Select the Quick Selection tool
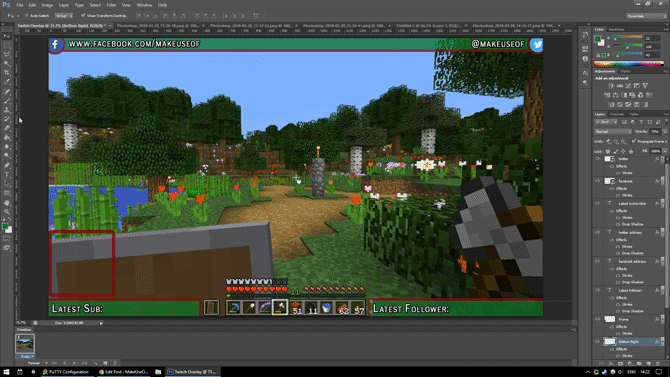Viewport: 670px width, 377px height. [7, 64]
